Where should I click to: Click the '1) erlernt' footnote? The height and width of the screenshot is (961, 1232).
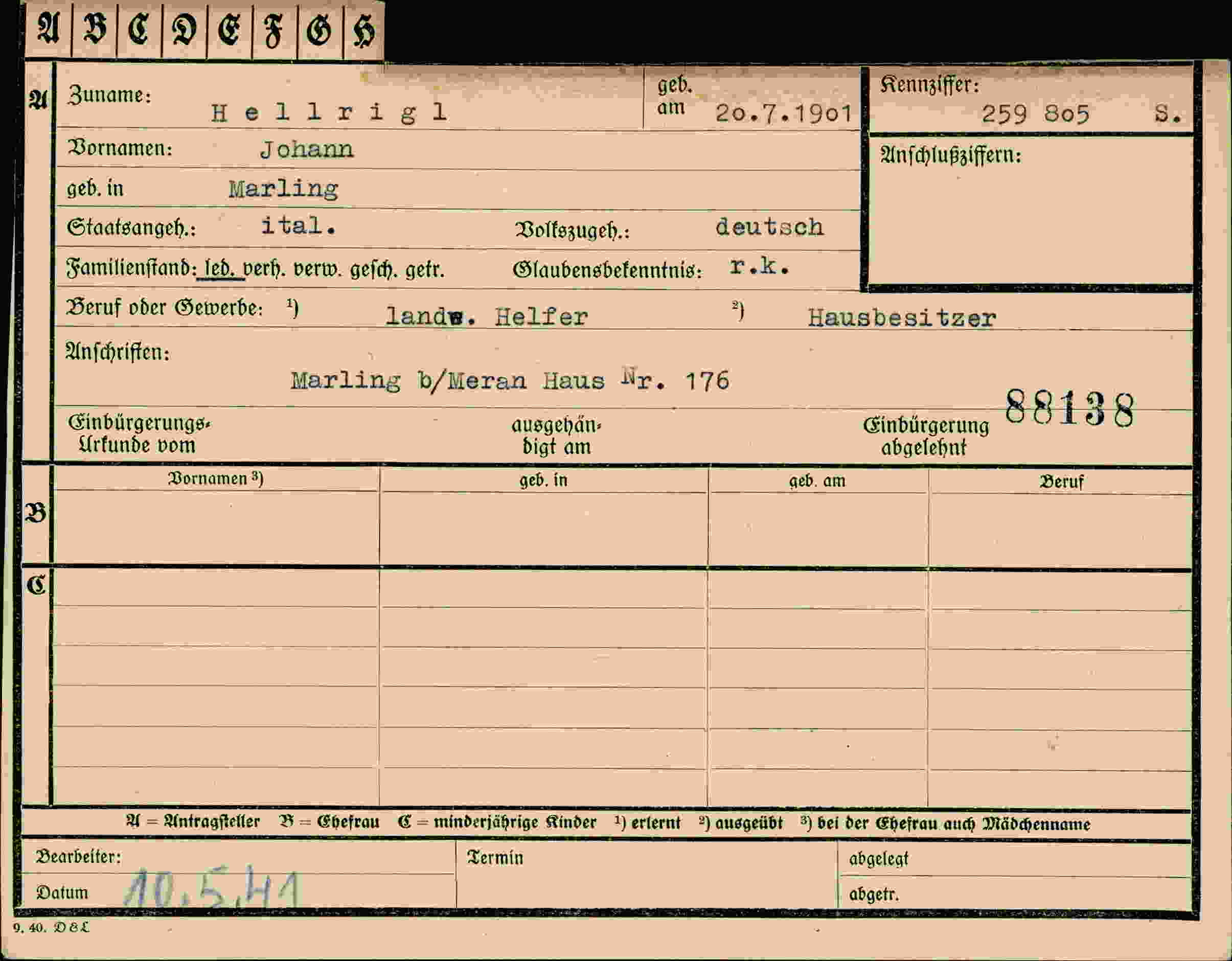[x=648, y=823]
